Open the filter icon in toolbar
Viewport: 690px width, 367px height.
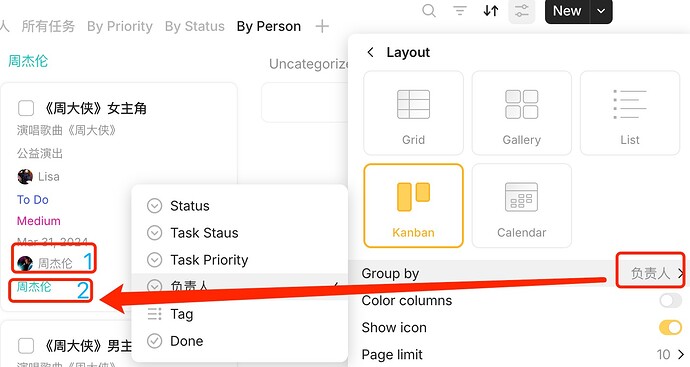pyautogui.click(x=460, y=10)
